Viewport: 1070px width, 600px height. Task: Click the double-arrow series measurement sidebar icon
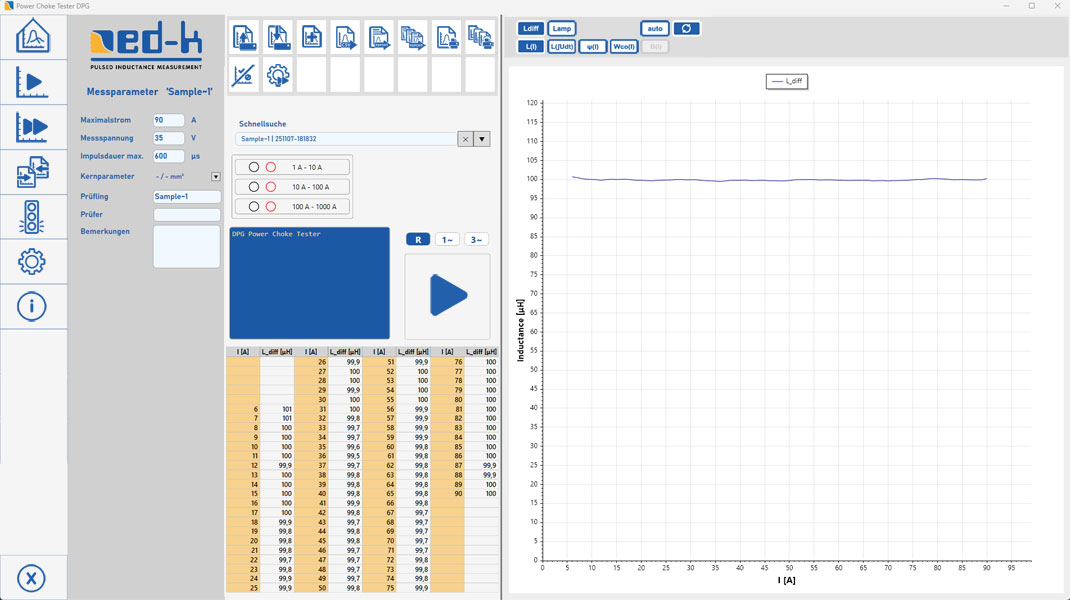(33, 127)
